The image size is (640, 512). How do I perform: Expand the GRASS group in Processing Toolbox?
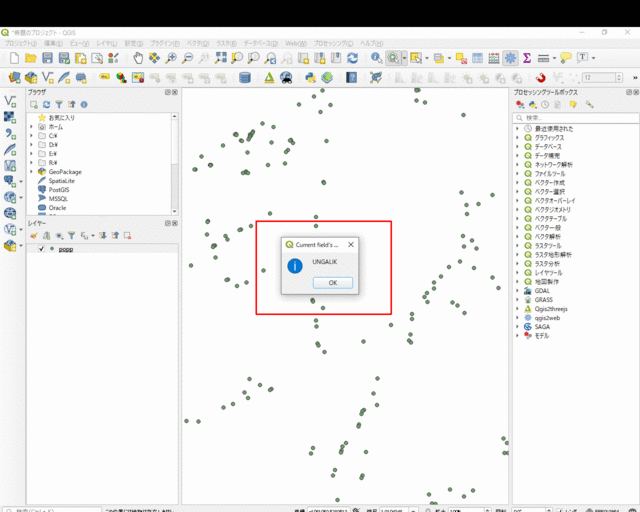518,300
